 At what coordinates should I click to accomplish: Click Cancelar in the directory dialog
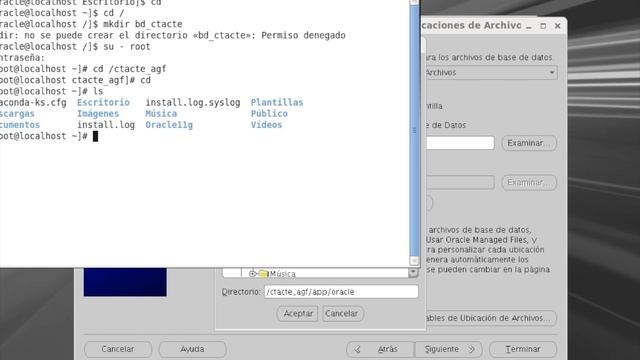(x=342, y=313)
